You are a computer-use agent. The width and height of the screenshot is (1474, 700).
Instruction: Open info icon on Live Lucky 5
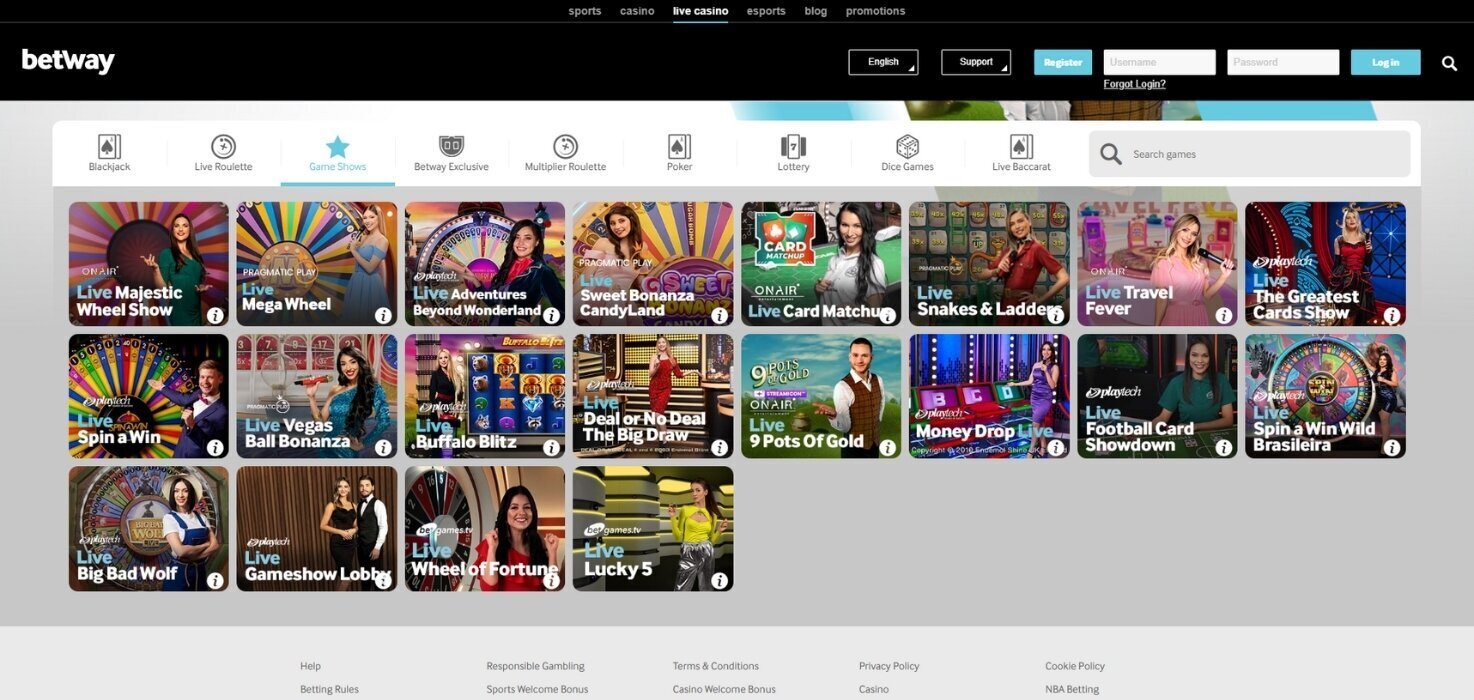click(x=719, y=580)
